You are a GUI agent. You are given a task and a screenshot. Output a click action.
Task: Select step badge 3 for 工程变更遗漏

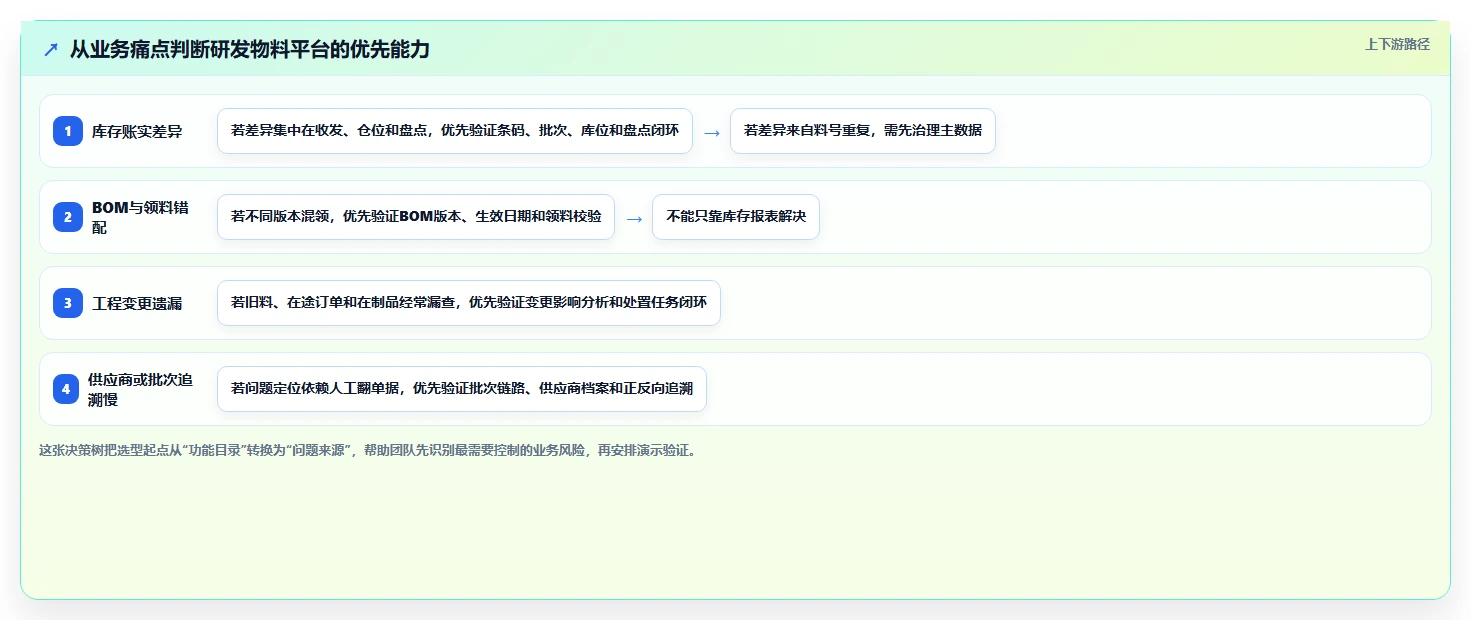68,303
